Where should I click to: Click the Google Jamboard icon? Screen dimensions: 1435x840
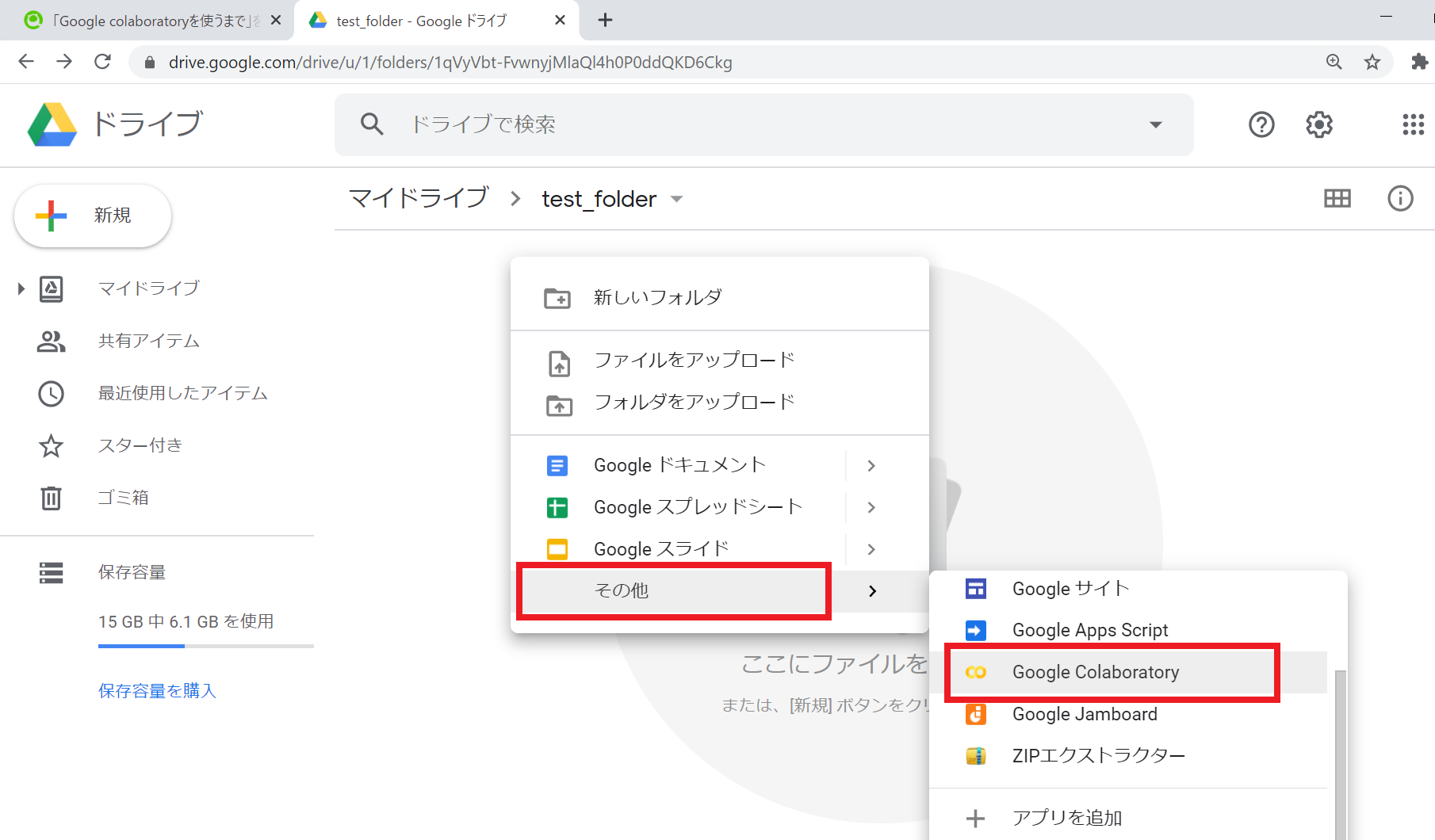click(976, 714)
